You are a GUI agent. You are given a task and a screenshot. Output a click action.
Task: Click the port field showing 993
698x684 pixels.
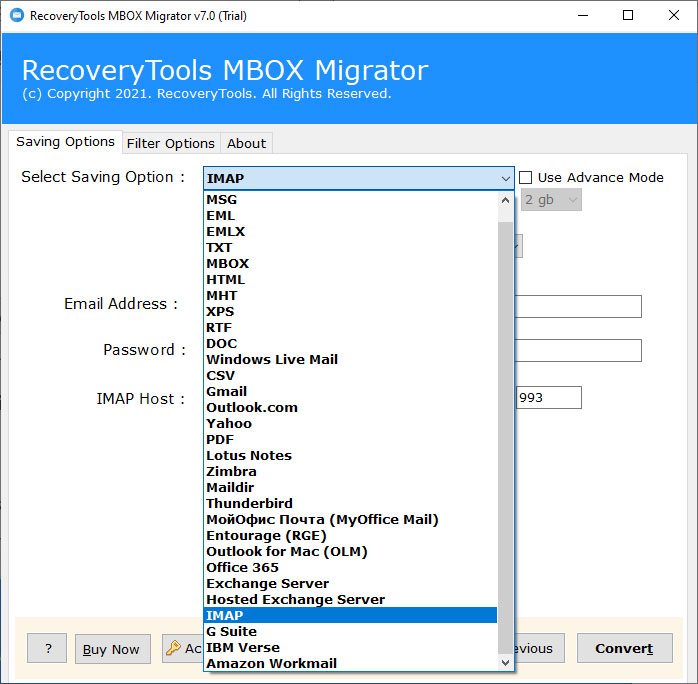pyautogui.click(x=549, y=397)
